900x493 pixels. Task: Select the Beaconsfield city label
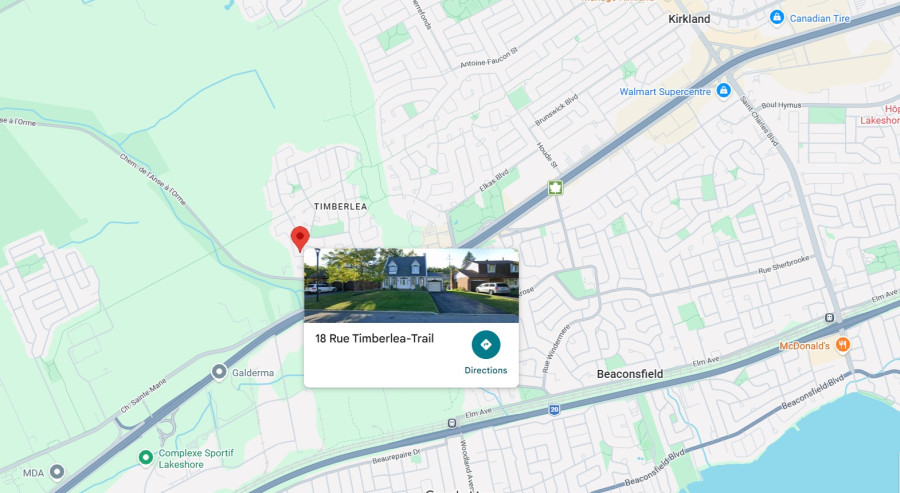tap(630, 374)
